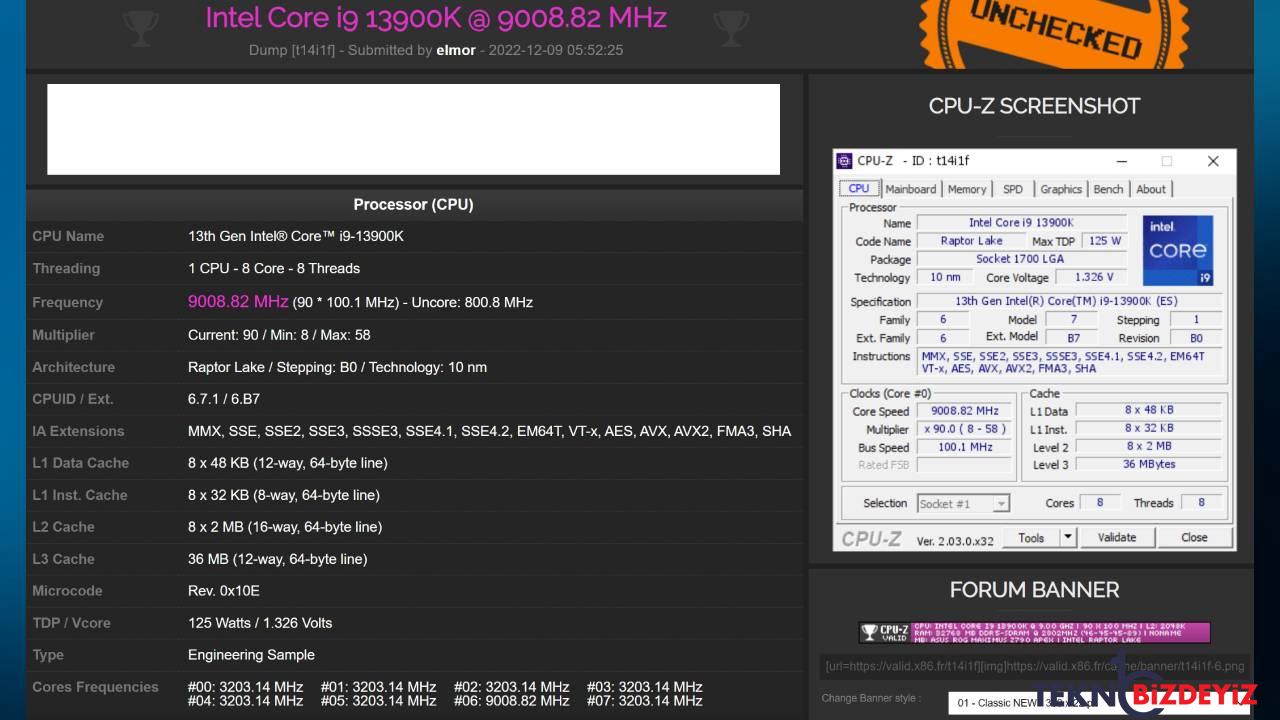The image size is (1280, 720).
Task: Open the Memory tab in CPU-Z
Action: tap(967, 189)
